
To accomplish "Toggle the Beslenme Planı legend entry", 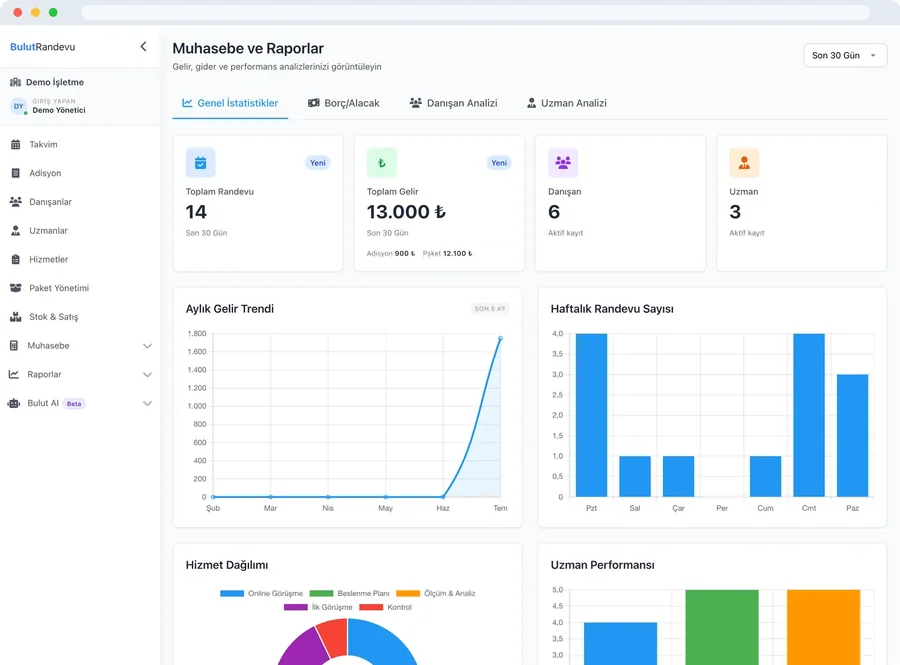I will click(349, 593).
